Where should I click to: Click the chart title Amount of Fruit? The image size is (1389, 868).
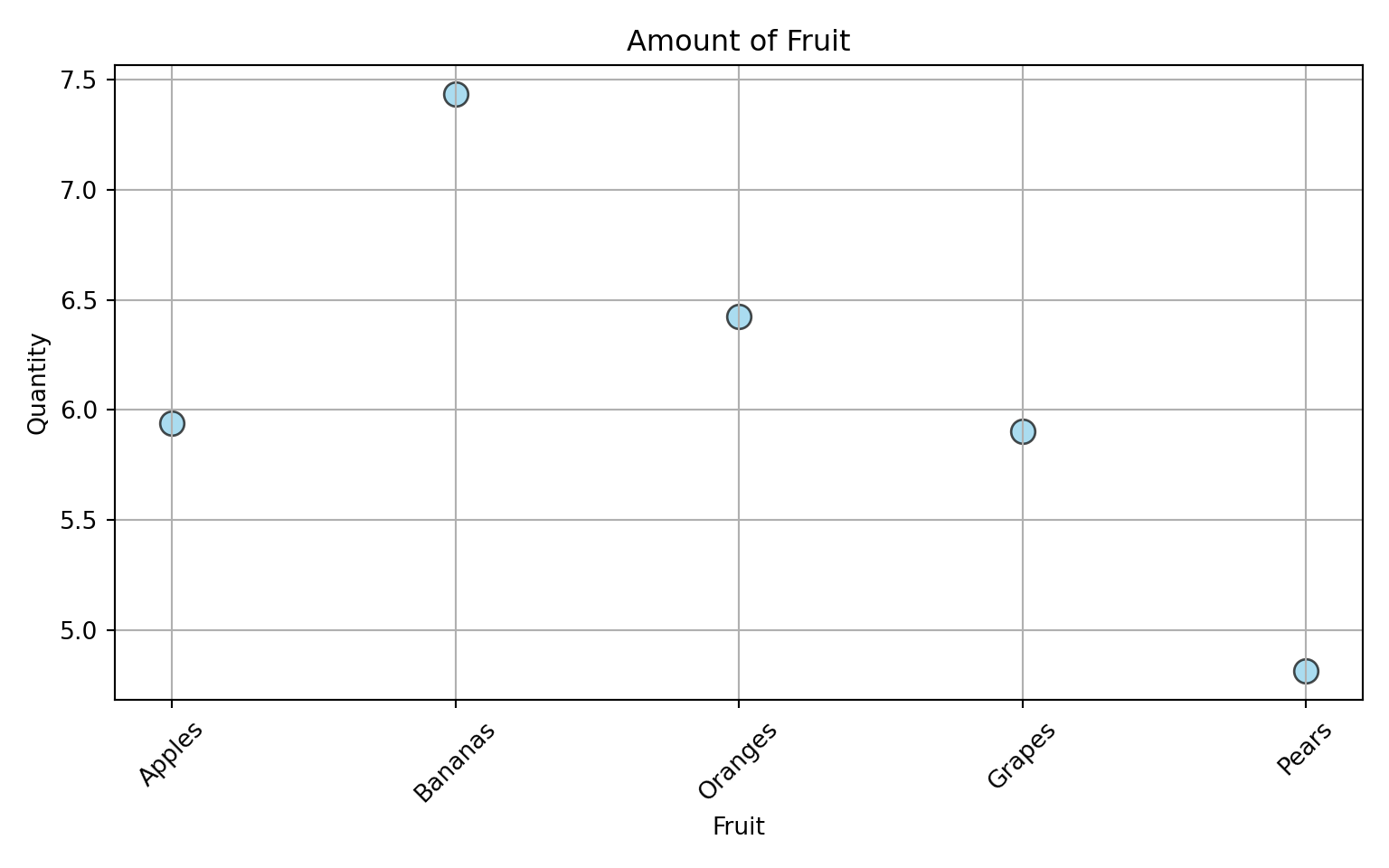pos(739,42)
